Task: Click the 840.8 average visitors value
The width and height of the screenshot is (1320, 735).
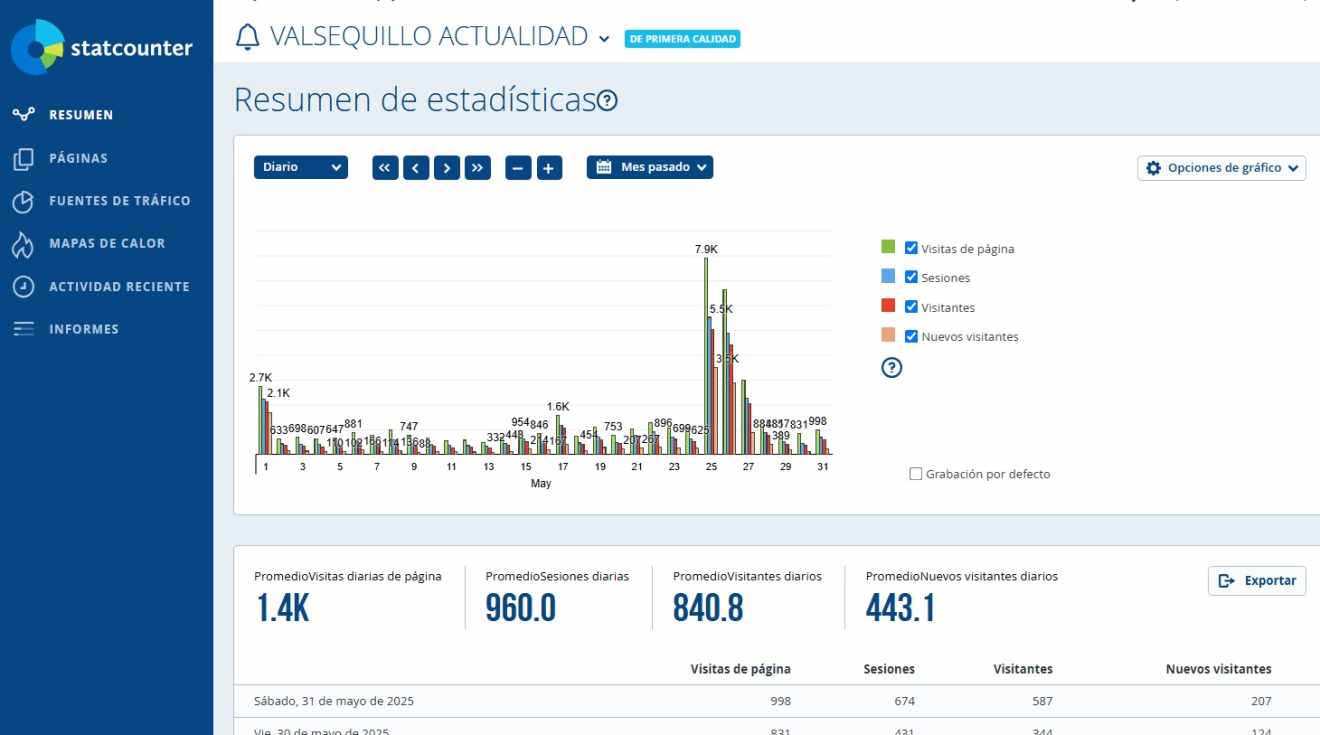Action: point(708,608)
